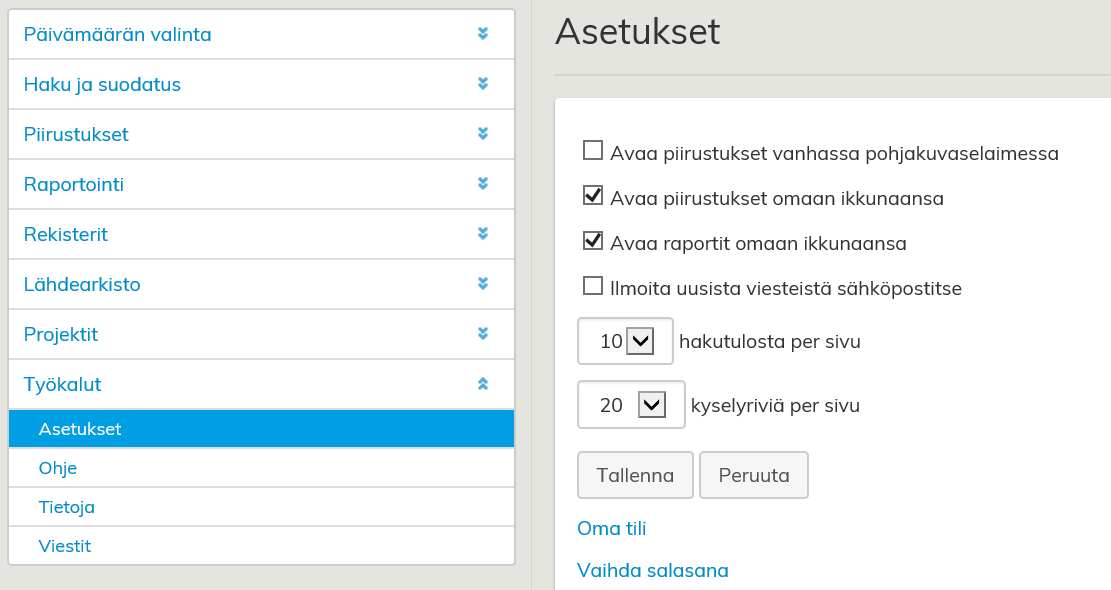
Task: Uncheck Avaa raportit omaan ikkunaansa
Action: tap(593, 241)
